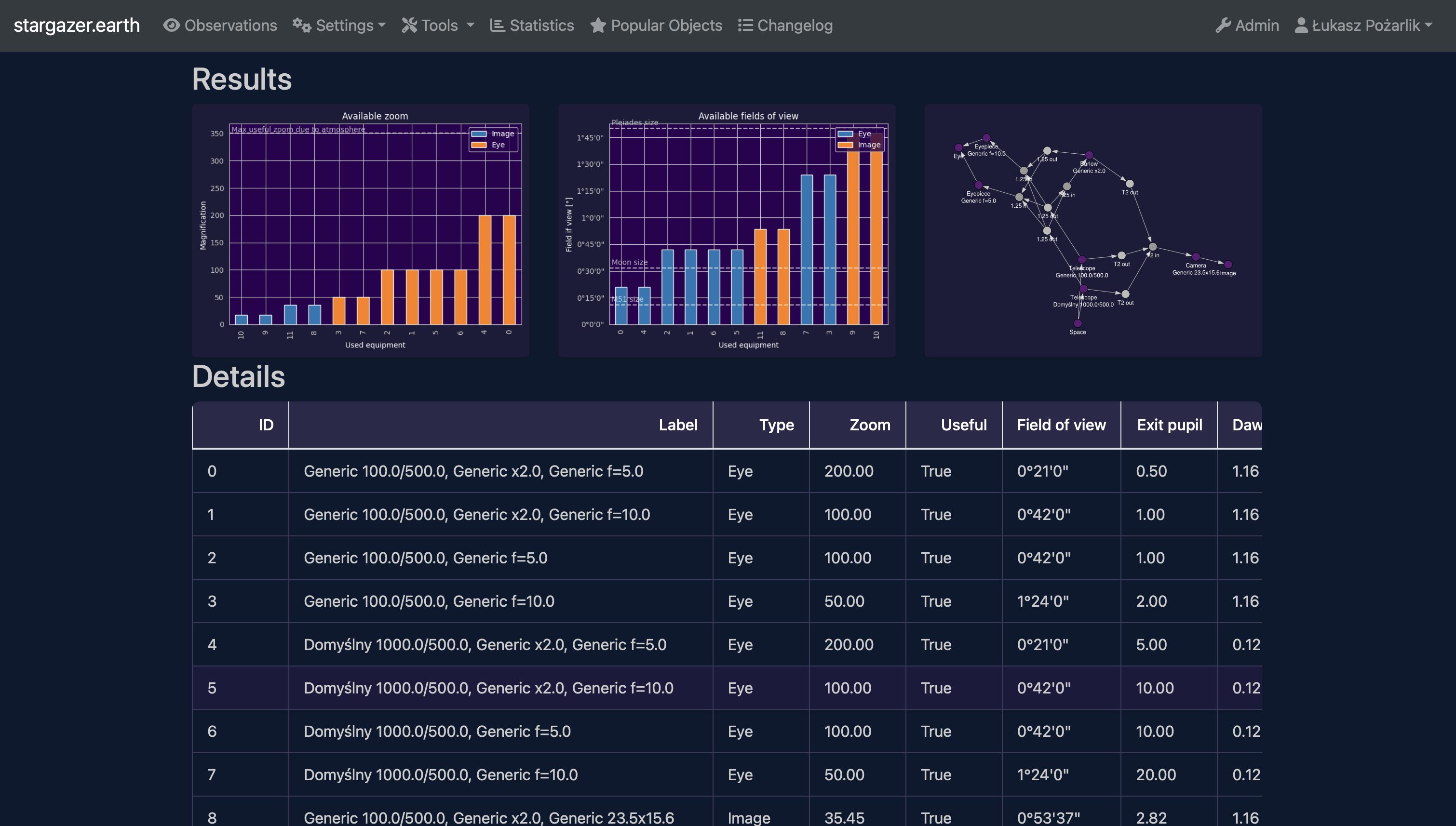Click the Changelog list icon
The image size is (1456, 826).
pyautogui.click(x=745, y=26)
